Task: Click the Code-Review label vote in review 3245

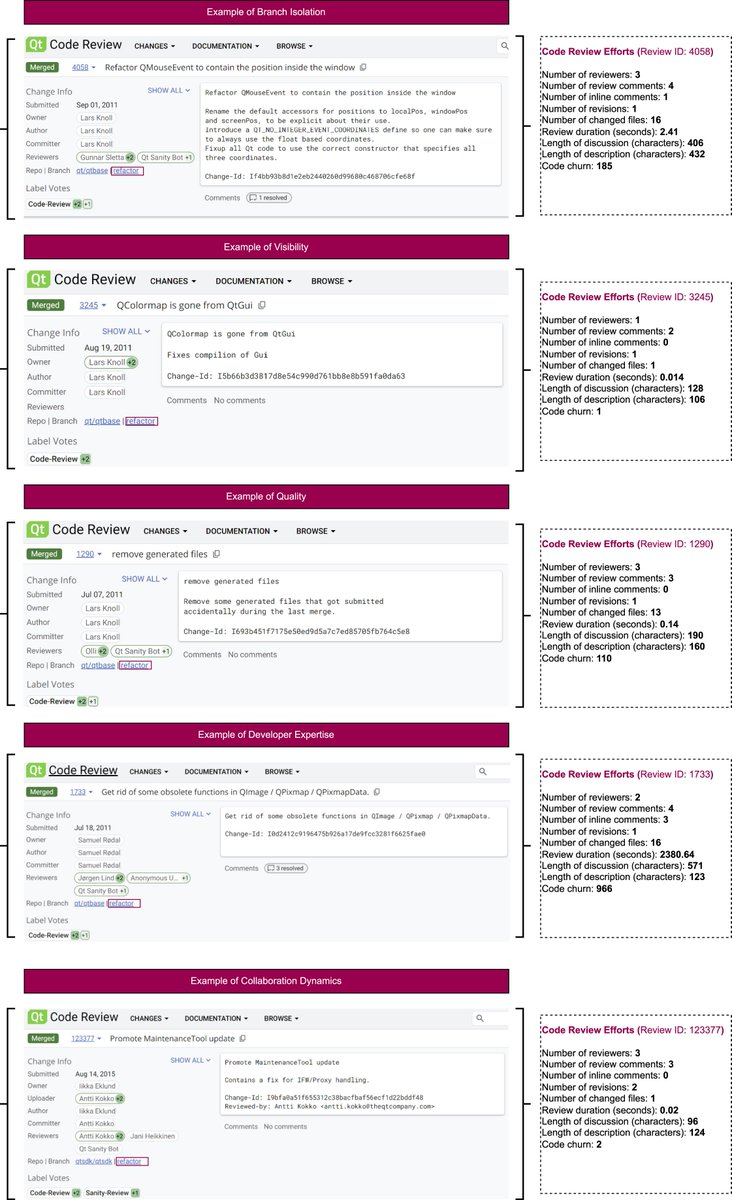Action: 60,459
